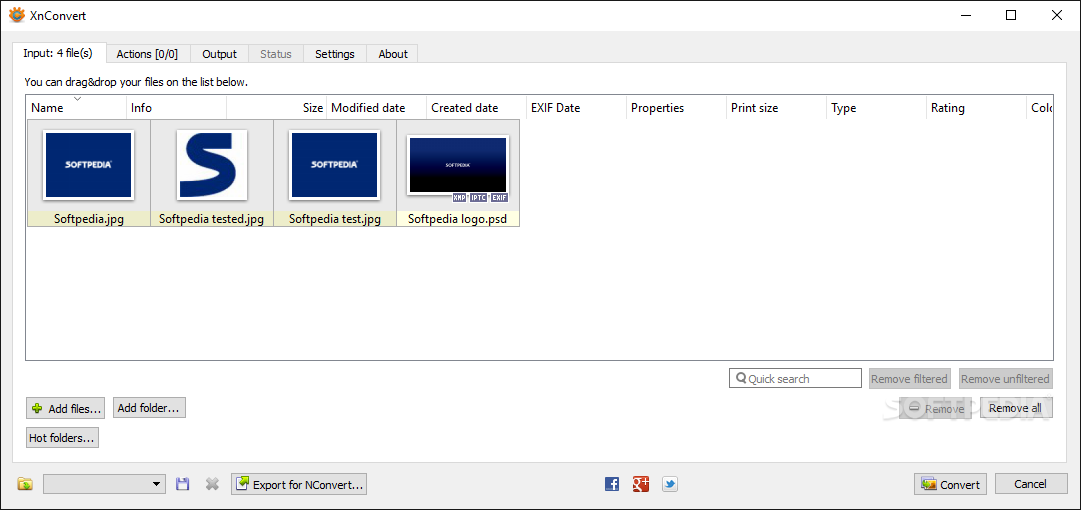Save the script with the floppy disk icon
The width and height of the screenshot is (1081, 510).
[x=183, y=484]
